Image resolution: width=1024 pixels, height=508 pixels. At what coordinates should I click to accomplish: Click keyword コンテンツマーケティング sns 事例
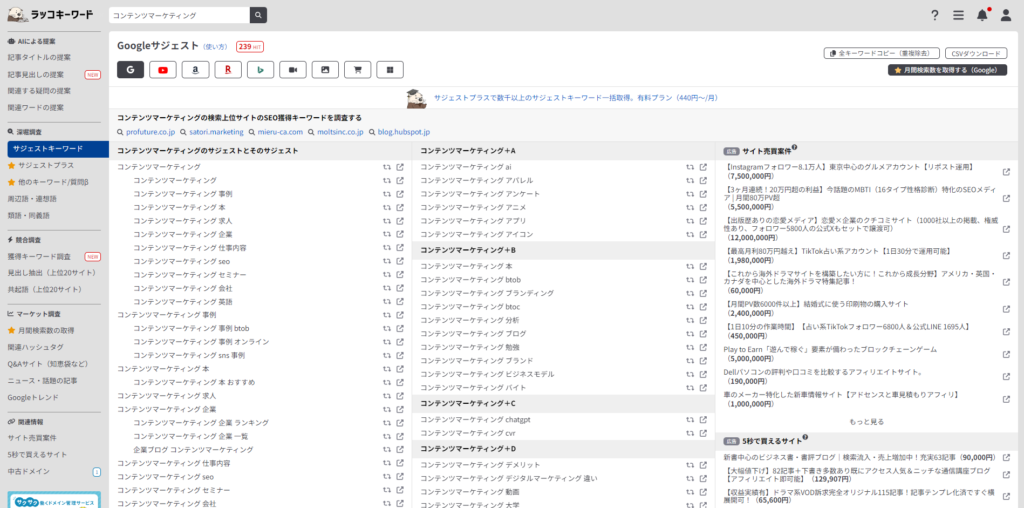(189, 356)
